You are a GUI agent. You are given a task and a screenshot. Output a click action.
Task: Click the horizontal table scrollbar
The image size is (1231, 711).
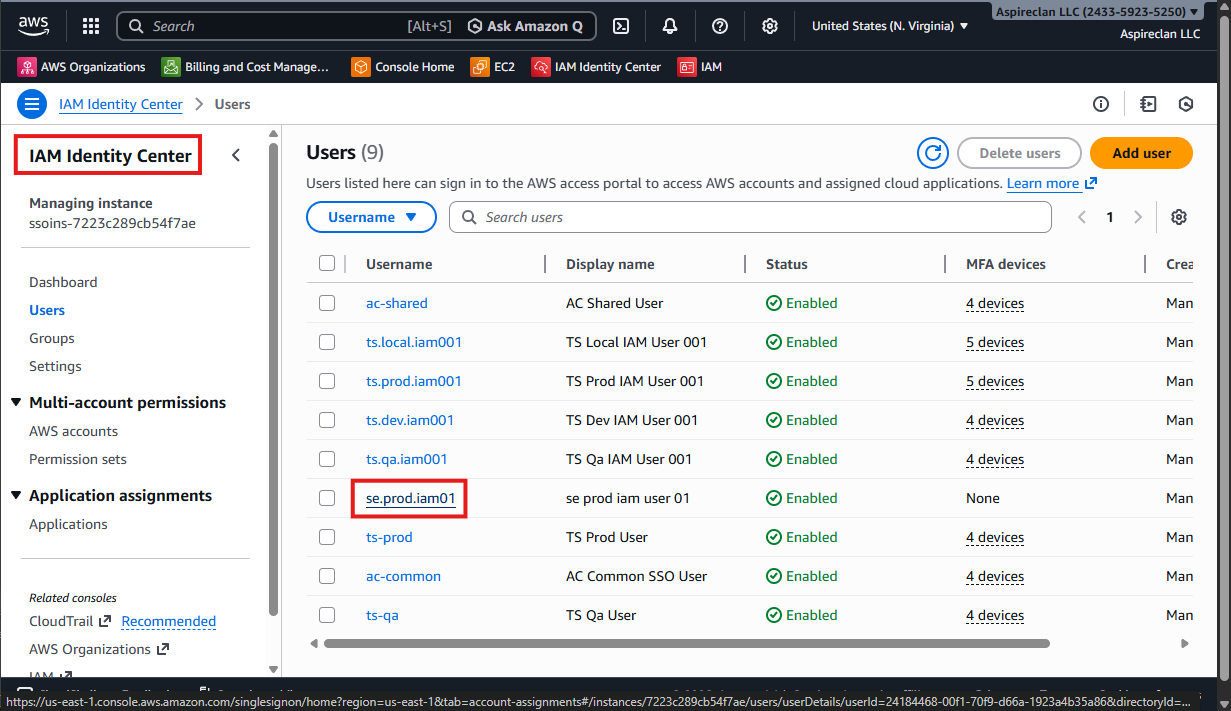[x=686, y=643]
